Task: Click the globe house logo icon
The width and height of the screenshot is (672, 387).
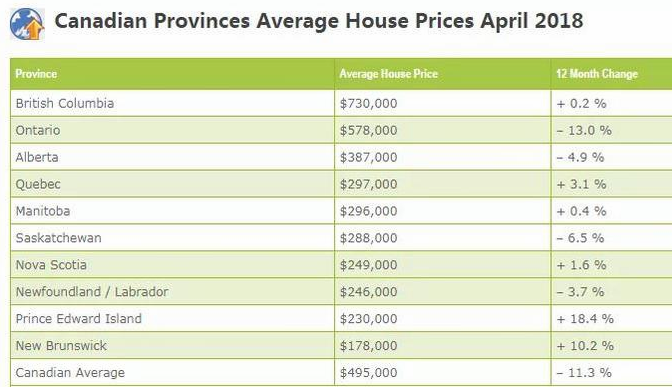Action: (27, 24)
